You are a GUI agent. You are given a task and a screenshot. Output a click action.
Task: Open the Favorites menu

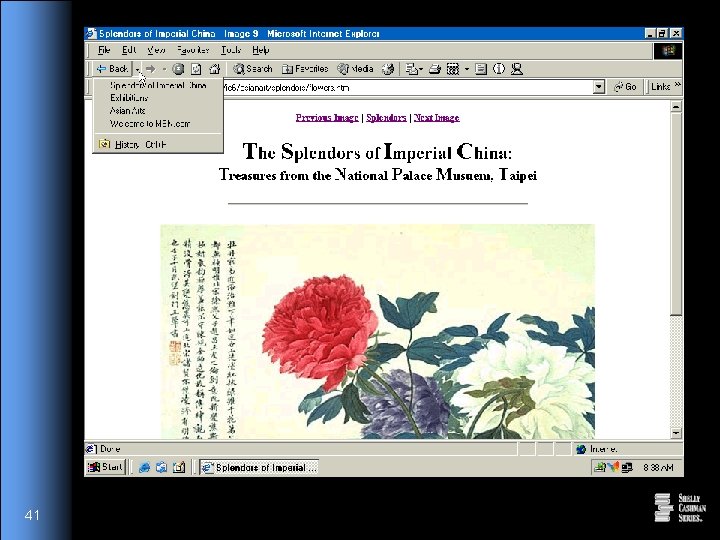[x=193, y=50]
